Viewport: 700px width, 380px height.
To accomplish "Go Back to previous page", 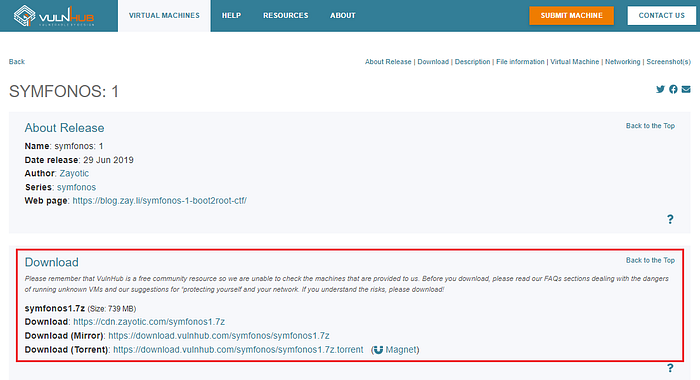I will [x=17, y=62].
